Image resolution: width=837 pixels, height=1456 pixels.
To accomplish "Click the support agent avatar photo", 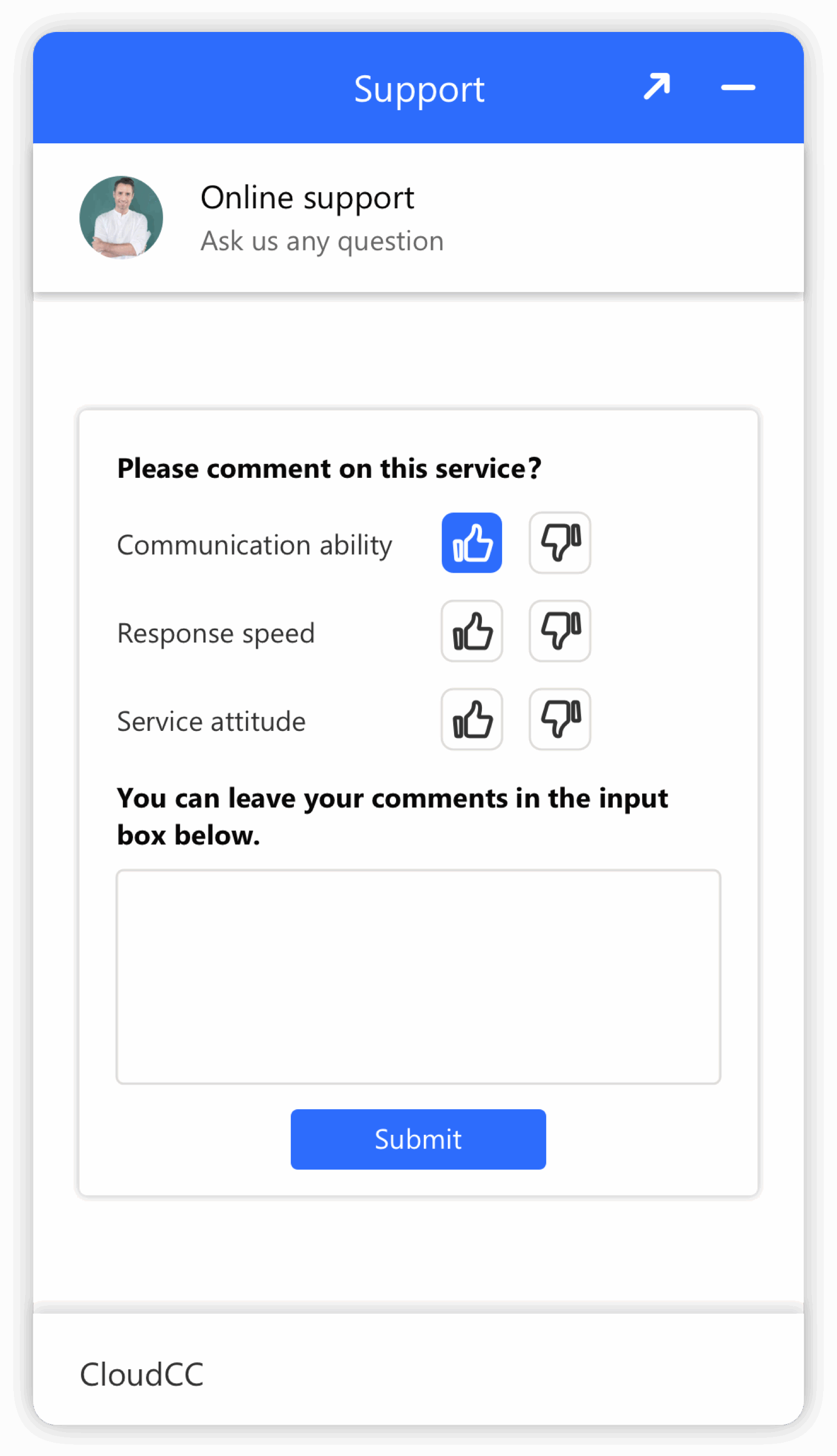I will [121, 217].
